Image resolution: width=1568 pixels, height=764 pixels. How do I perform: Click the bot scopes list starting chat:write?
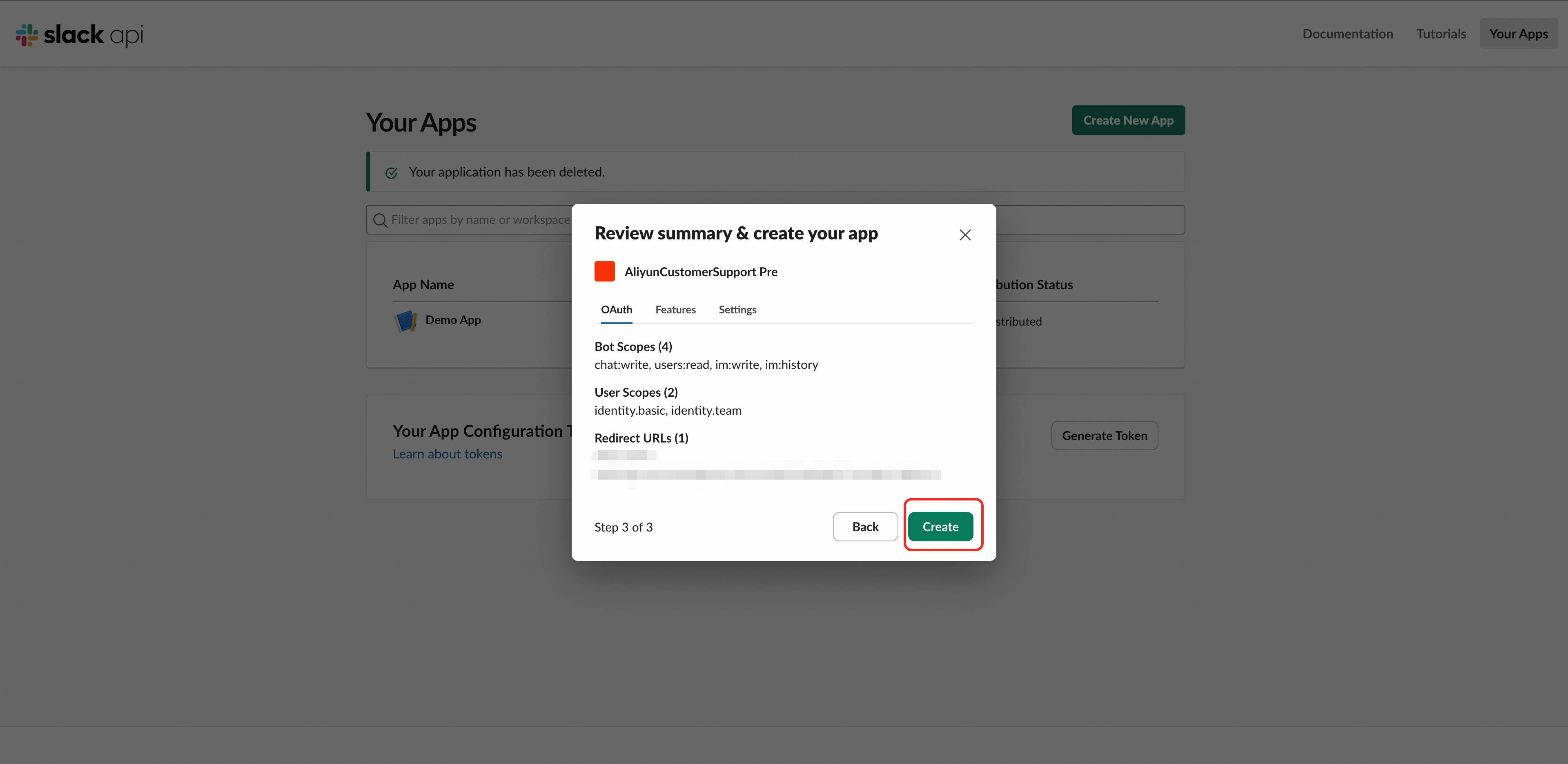click(x=706, y=365)
